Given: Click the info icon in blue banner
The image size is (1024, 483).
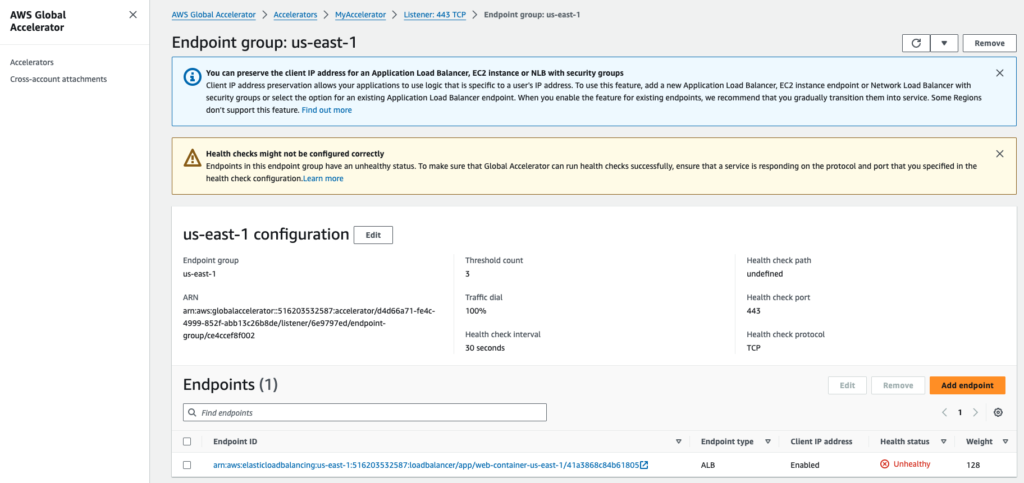Looking at the screenshot, I should coord(191,76).
